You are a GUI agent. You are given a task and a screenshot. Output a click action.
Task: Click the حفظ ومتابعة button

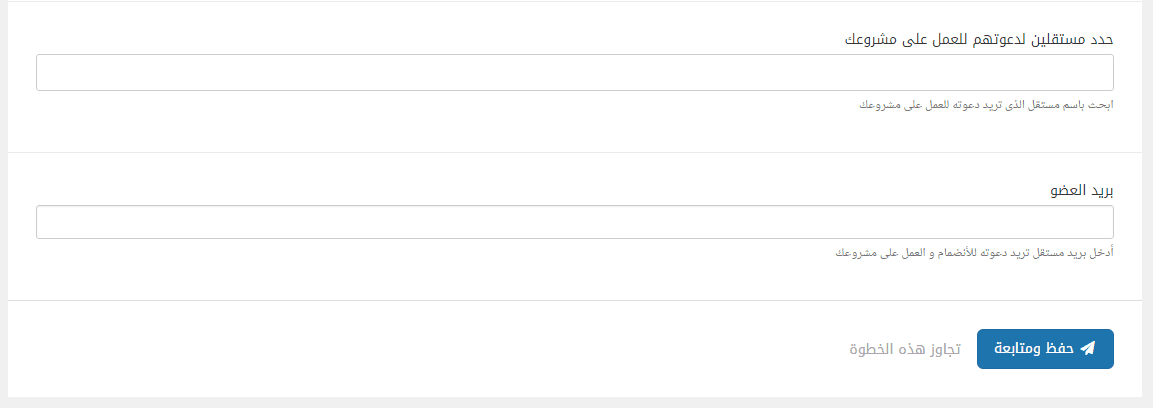click(x=1045, y=348)
